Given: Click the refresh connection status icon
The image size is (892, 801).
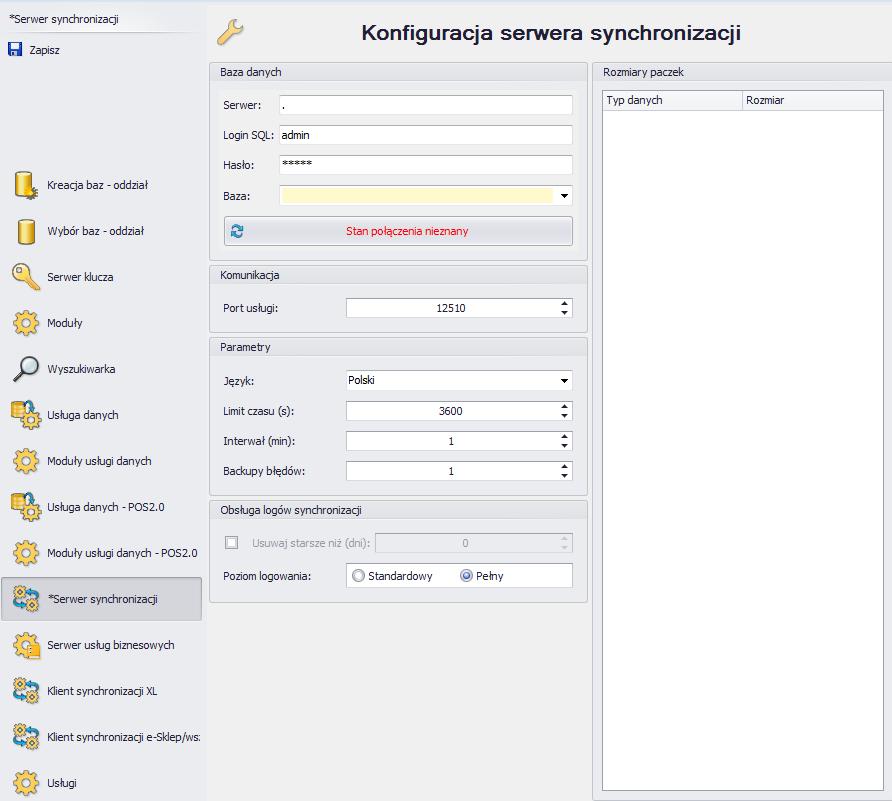Looking at the screenshot, I should pyautogui.click(x=237, y=231).
